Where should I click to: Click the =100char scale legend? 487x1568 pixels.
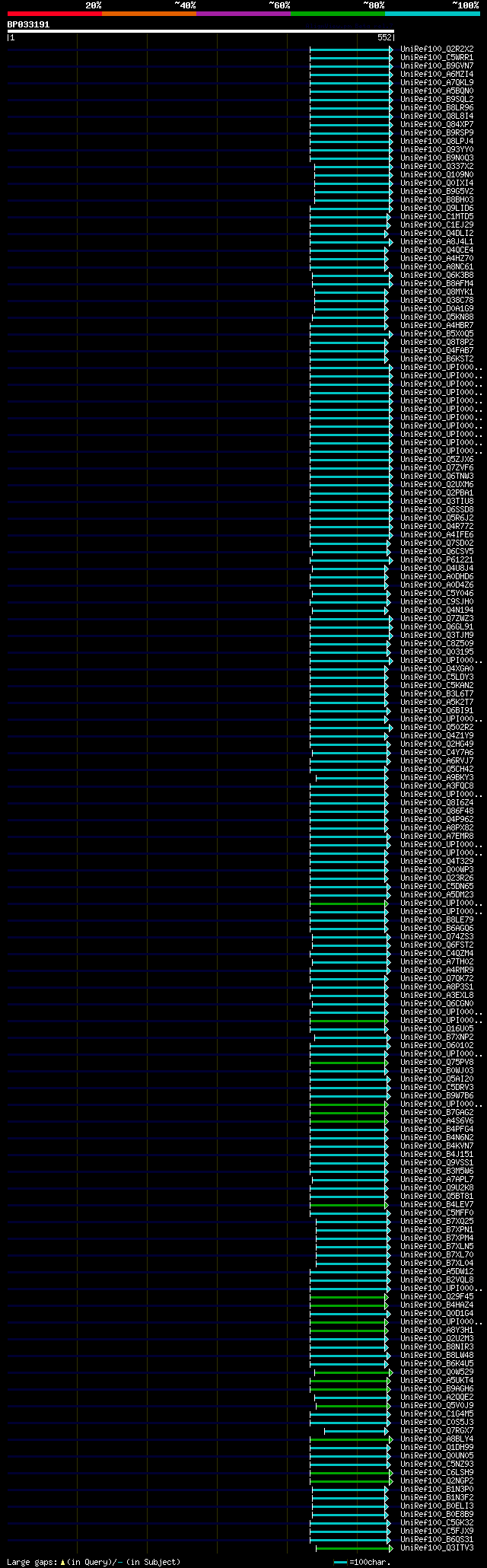[x=362, y=1562]
